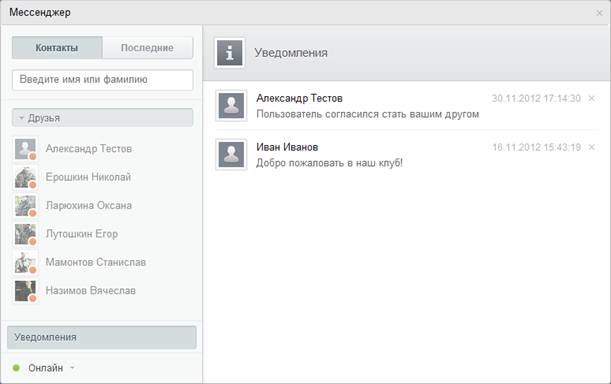611x384 pixels.
Task: Click the avatar of Ларюхина Оксана
Action: [x=25, y=206]
